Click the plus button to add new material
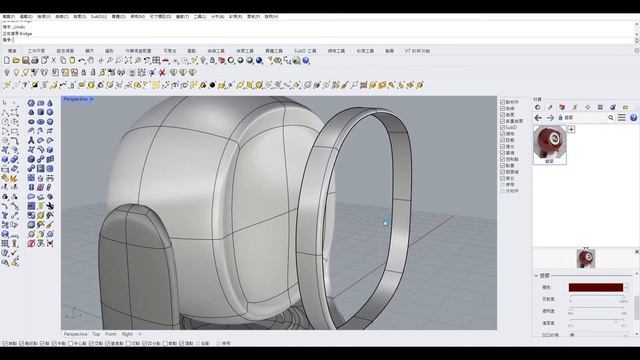 [x=571, y=129]
